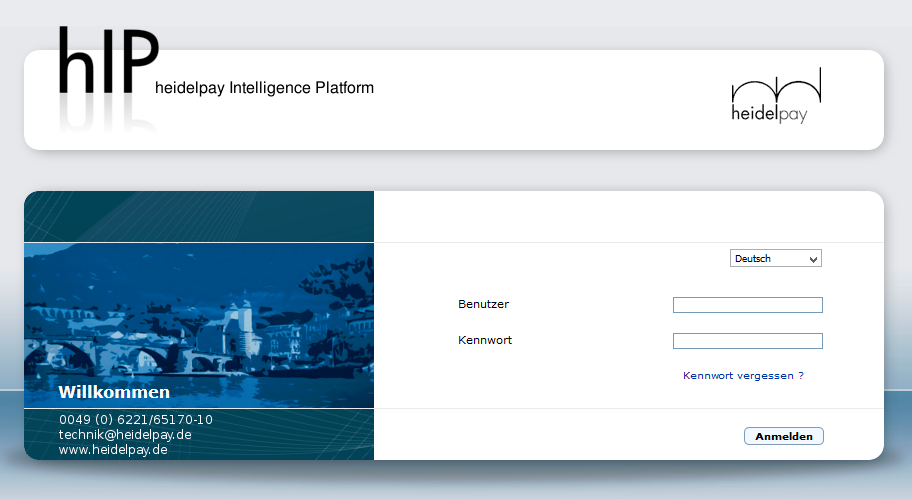Click the phone number 0049 (0) 6221/65170-10

point(135,419)
